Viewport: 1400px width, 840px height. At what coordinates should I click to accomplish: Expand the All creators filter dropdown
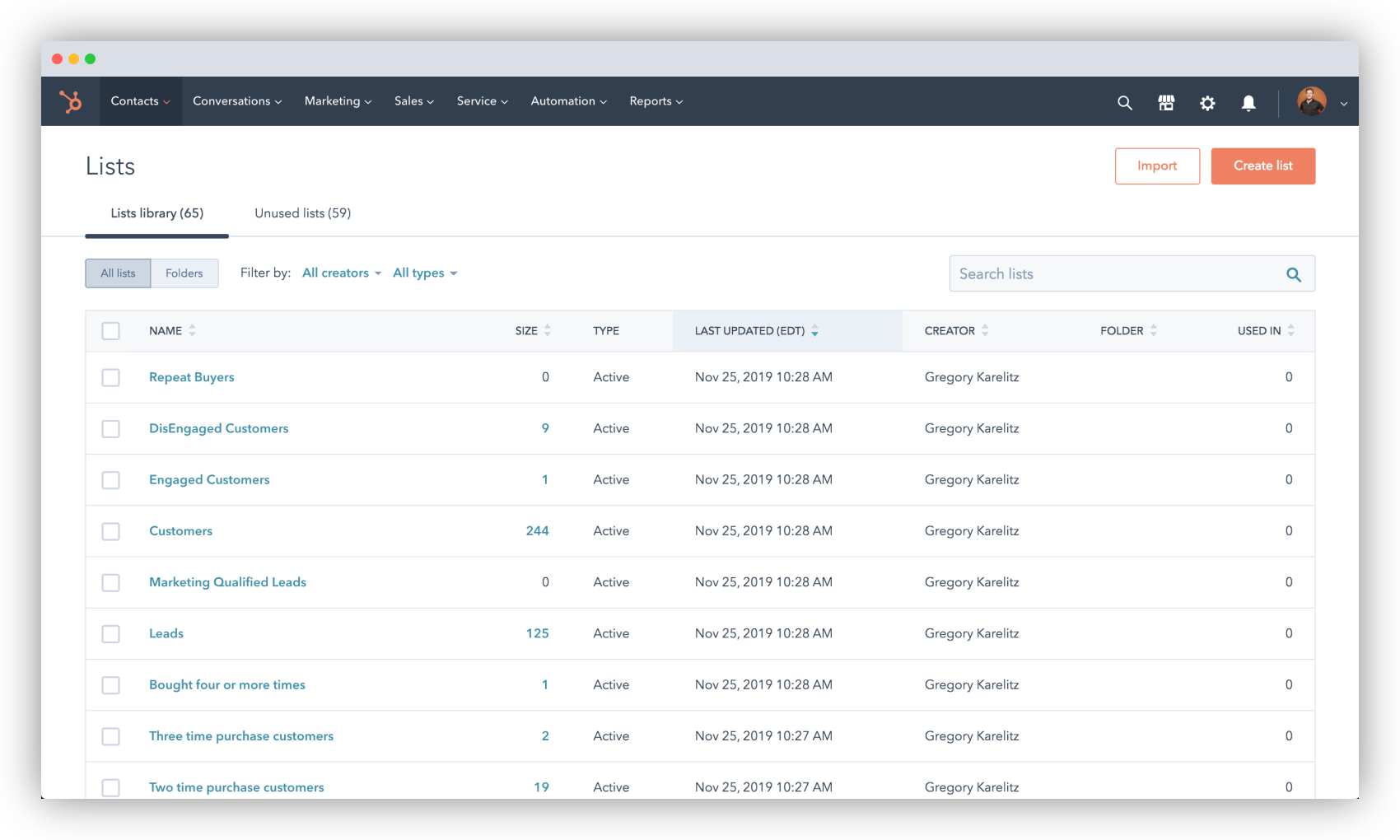[342, 273]
